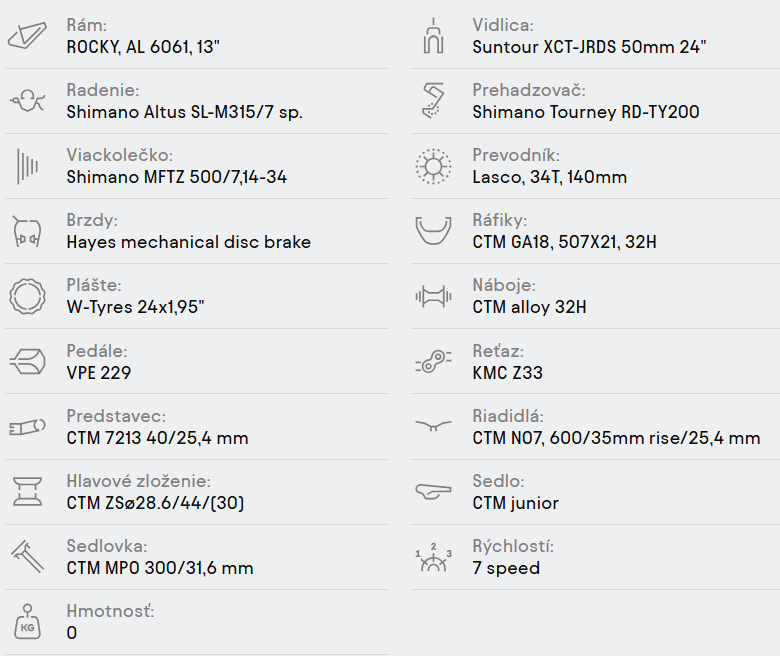Click the shifter icon beside Radenie

tap(28, 101)
